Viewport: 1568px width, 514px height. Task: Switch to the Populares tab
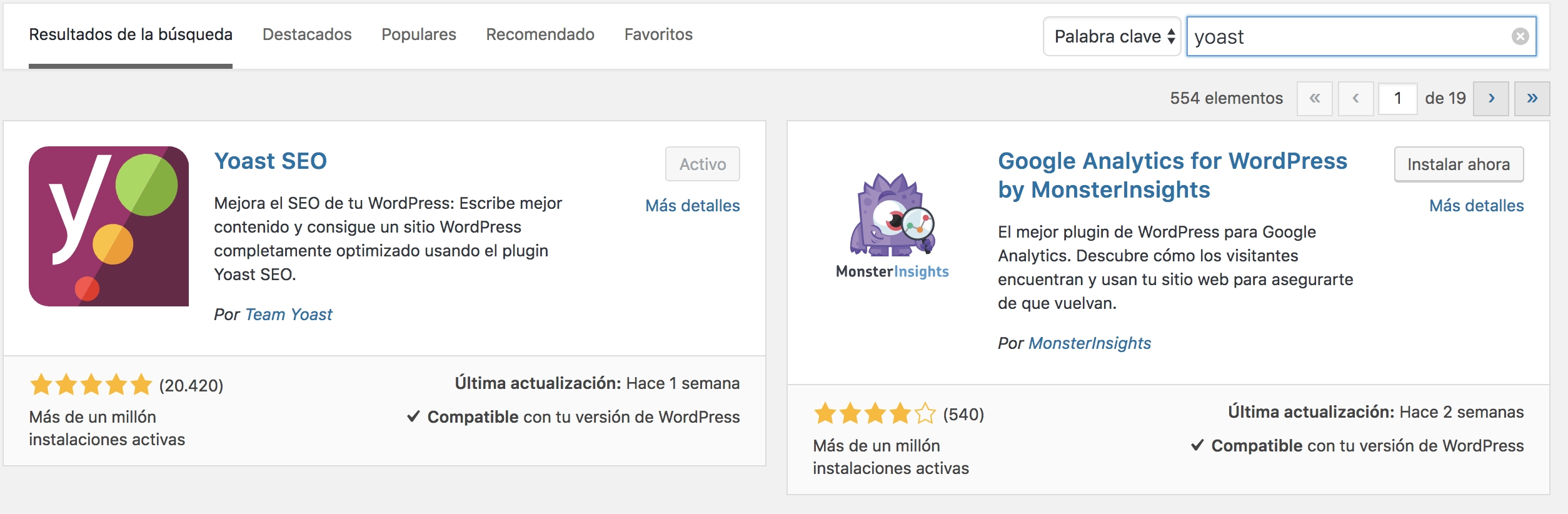pos(419,34)
